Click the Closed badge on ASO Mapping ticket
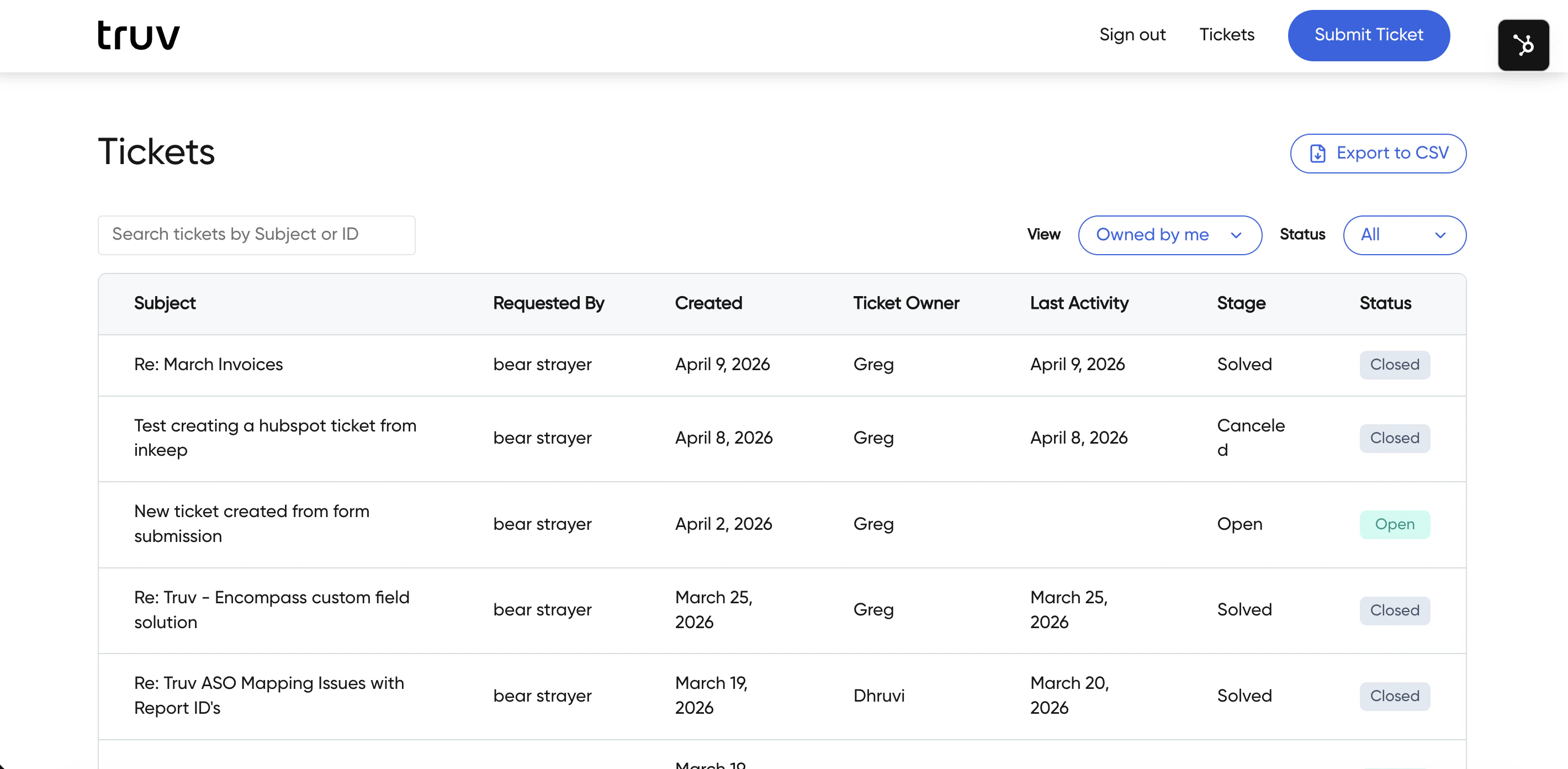Viewport: 1568px width, 769px height. (x=1395, y=696)
